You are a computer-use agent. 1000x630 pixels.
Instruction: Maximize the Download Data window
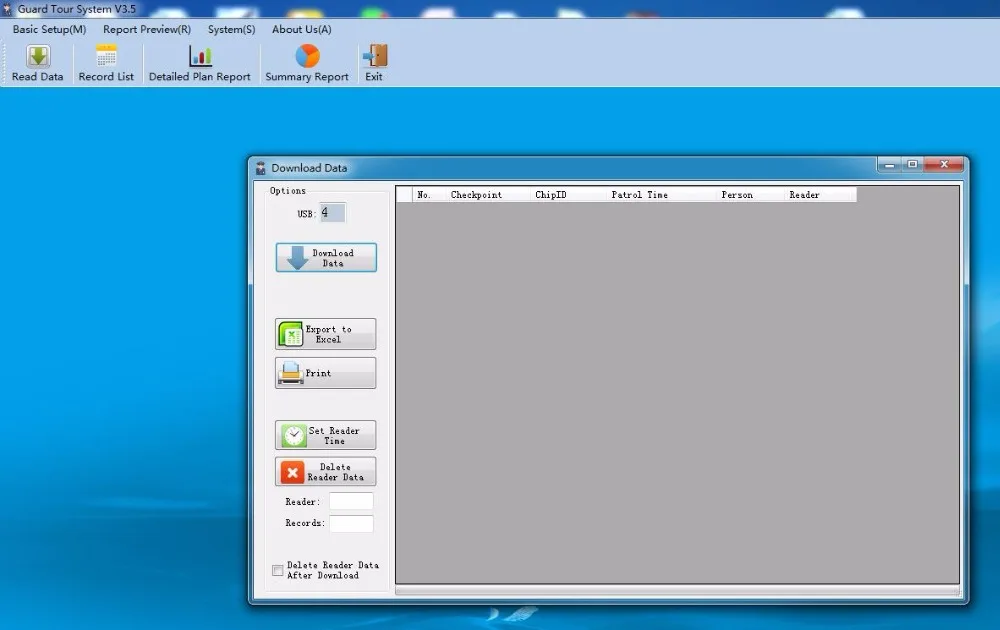tap(912, 165)
